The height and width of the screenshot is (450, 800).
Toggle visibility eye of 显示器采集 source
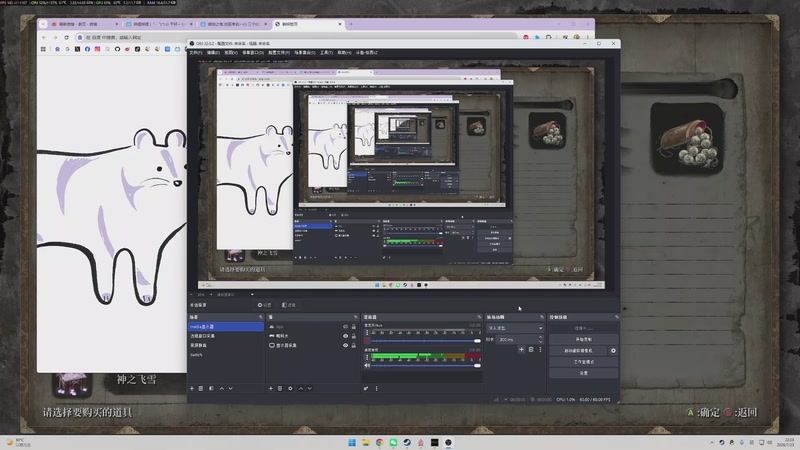345,345
